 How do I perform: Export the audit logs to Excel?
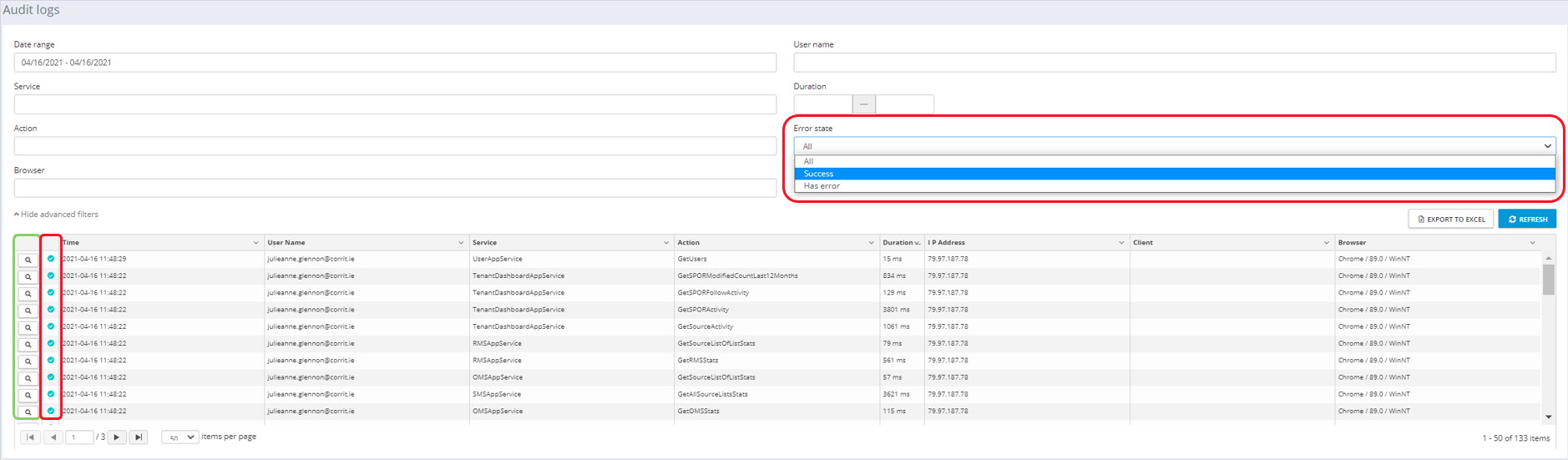tap(1451, 219)
